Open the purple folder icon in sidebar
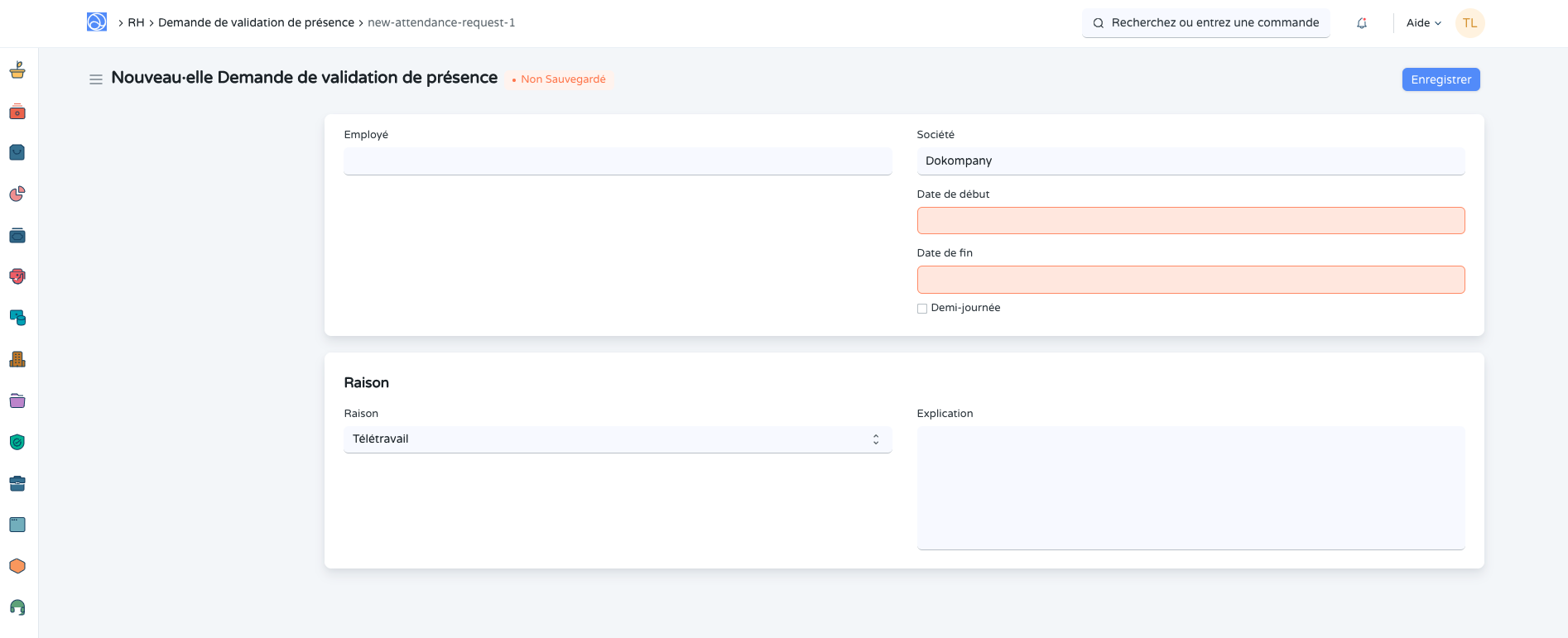This screenshot has width=1568, height=638. [x=17, y=401]
